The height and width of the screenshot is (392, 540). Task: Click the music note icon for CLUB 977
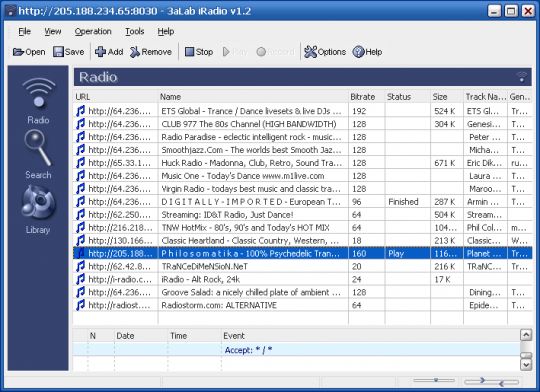81,124
